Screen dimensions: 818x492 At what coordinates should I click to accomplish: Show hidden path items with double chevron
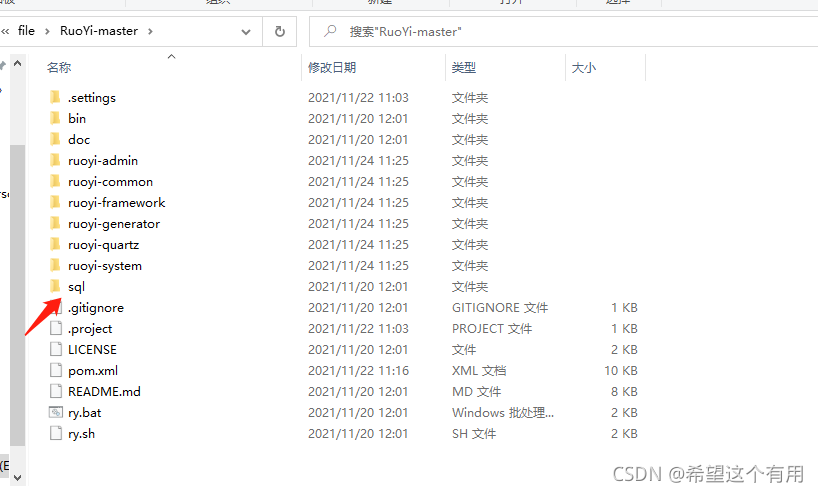click(x=5, y=31)
